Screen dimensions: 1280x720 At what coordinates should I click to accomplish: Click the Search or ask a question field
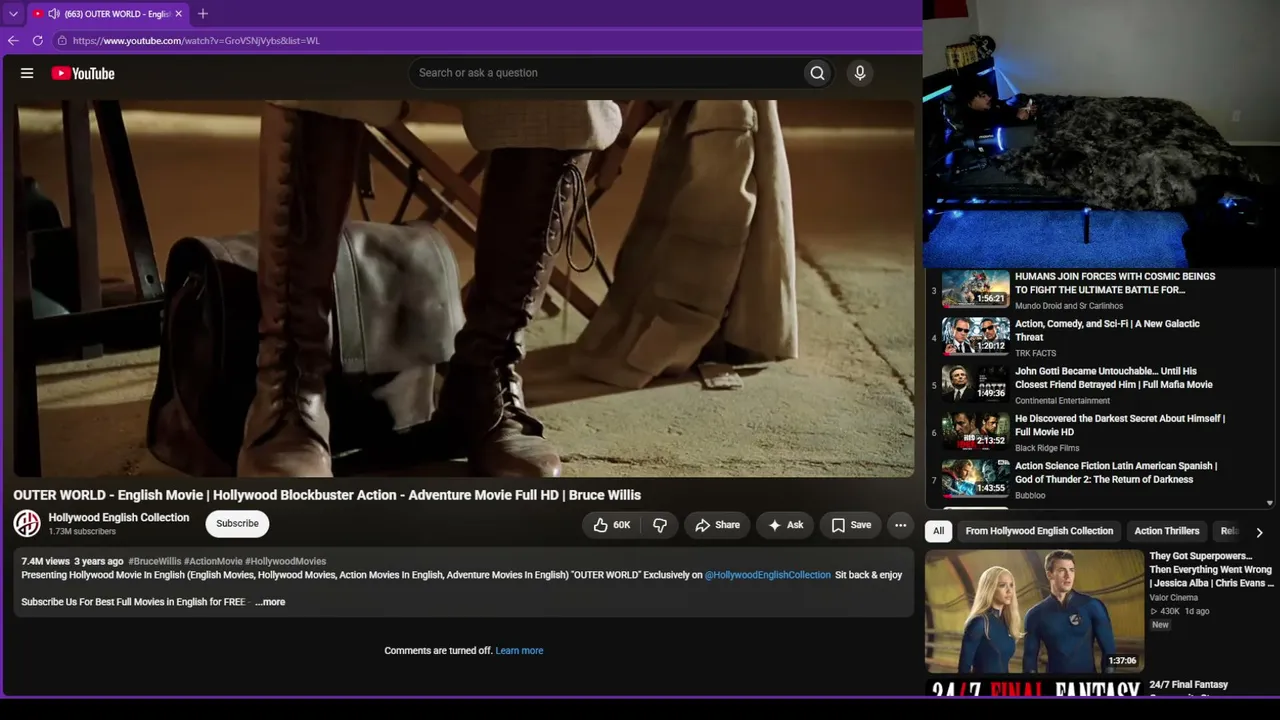605,73
